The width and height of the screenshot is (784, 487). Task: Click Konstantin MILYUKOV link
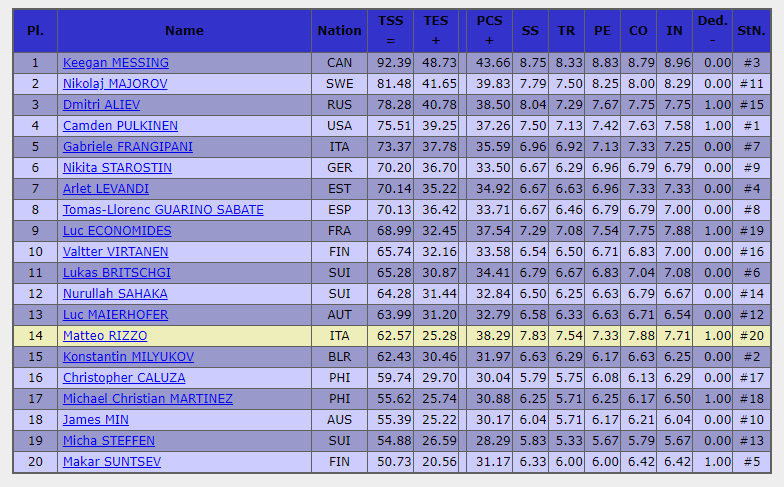pyautogui.click(x=128, y=357)
